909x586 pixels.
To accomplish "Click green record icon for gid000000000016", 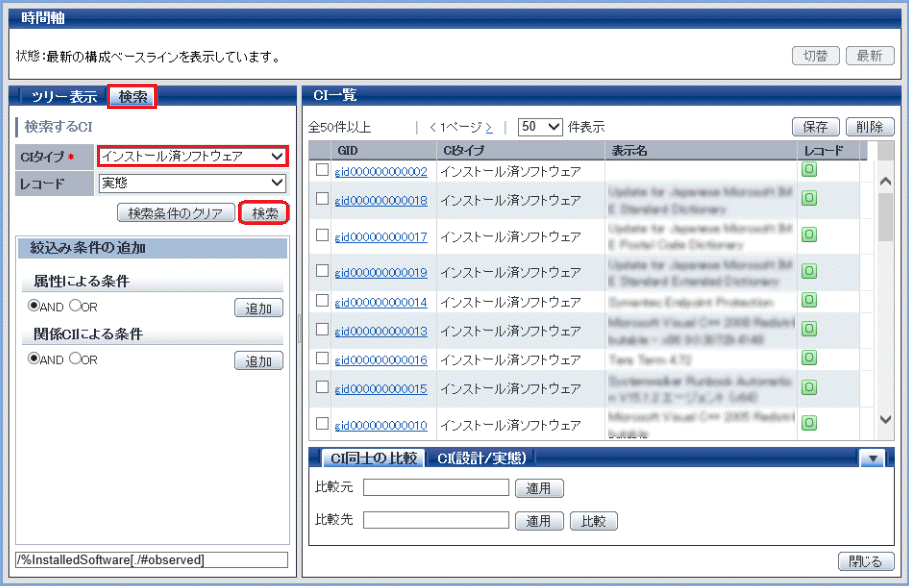I will tap(809, 357).
